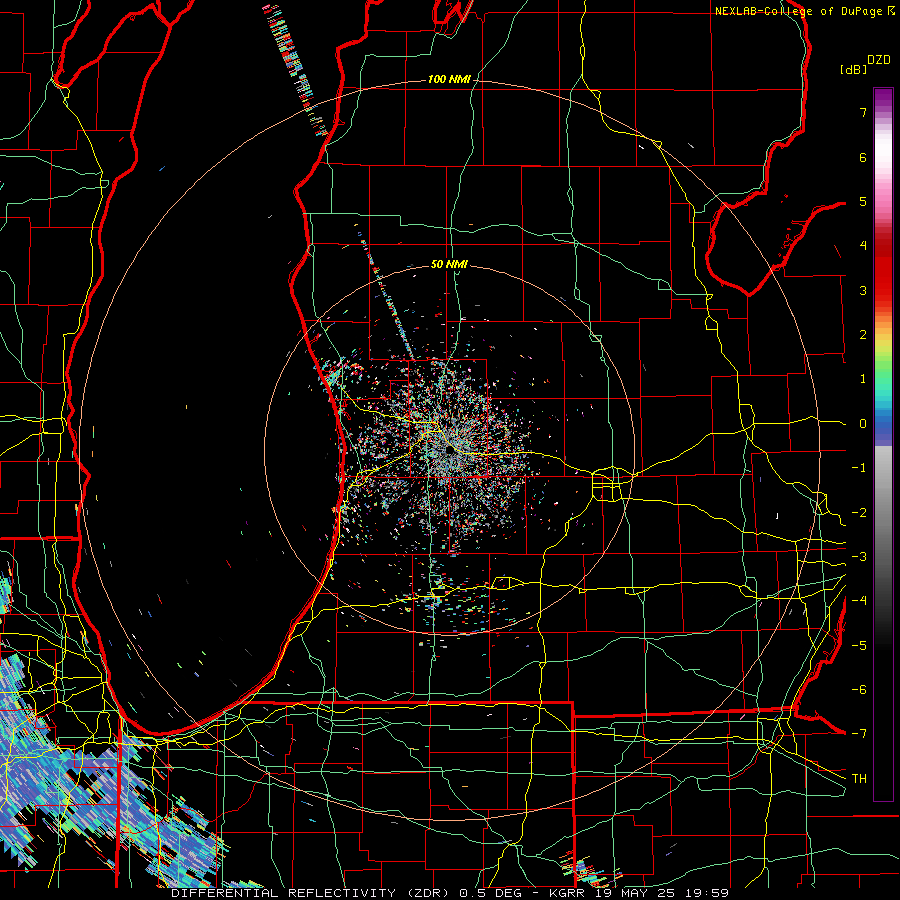
Task: Click the 3 dB tick label
Action: click(x=863, y=290)
